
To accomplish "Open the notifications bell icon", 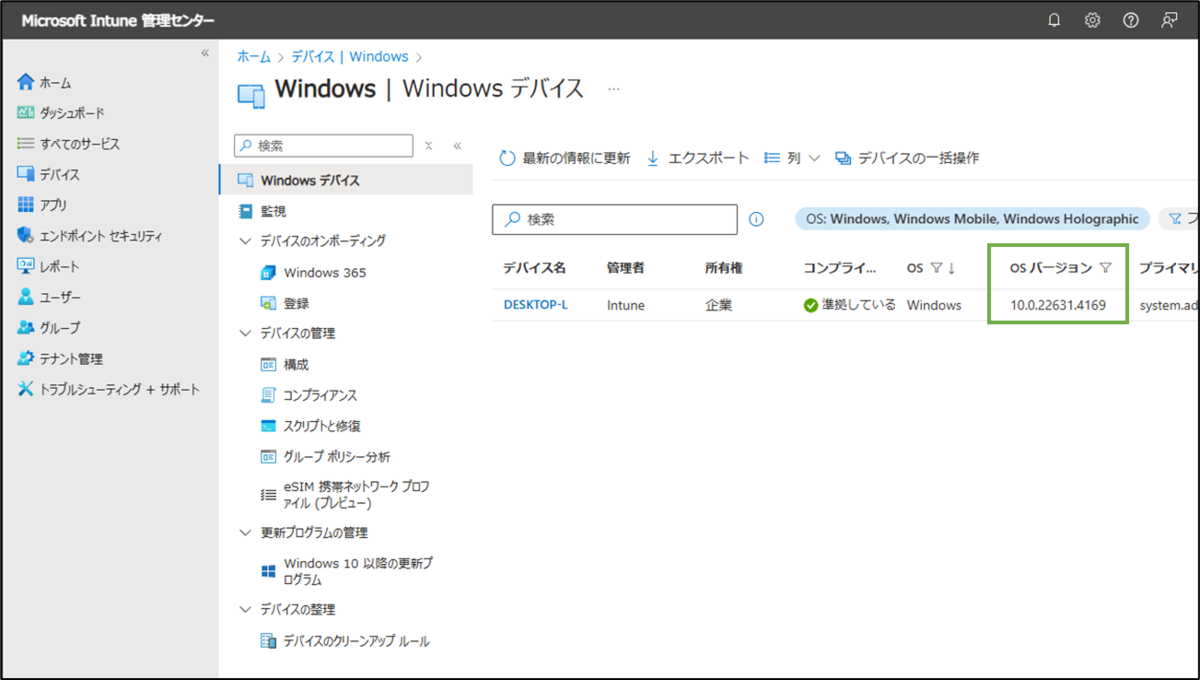I will [x=1054, y=20].
